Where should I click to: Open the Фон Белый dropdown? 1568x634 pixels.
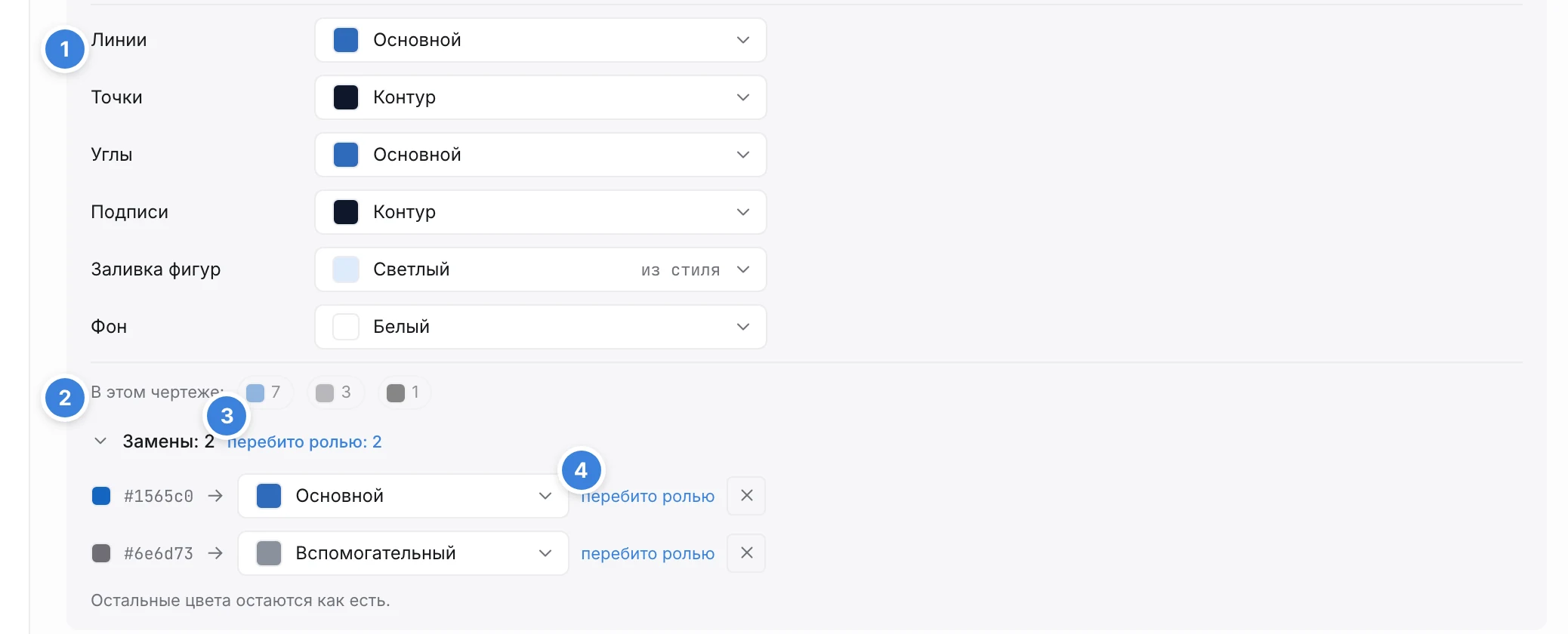541,327
